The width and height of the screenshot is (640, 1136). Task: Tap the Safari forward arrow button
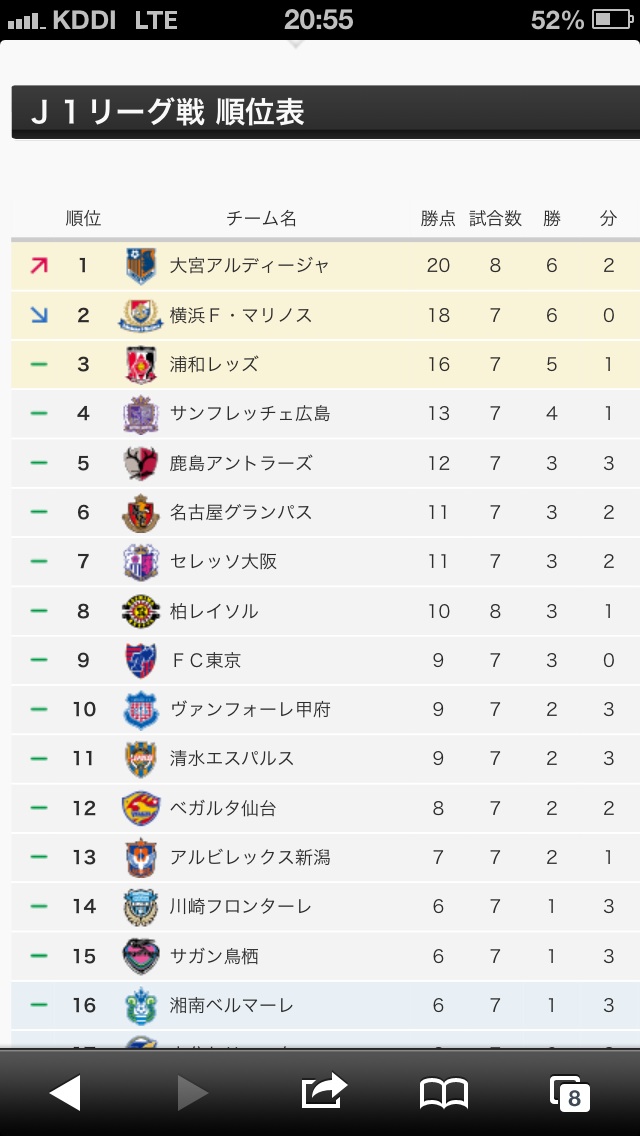click(x=193, y=1093)
